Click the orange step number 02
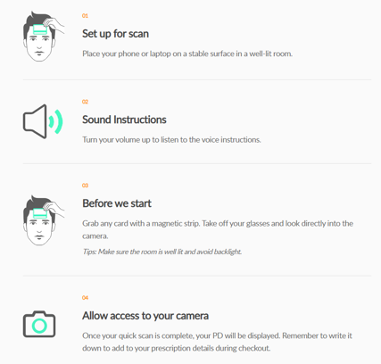 (85, 102)
